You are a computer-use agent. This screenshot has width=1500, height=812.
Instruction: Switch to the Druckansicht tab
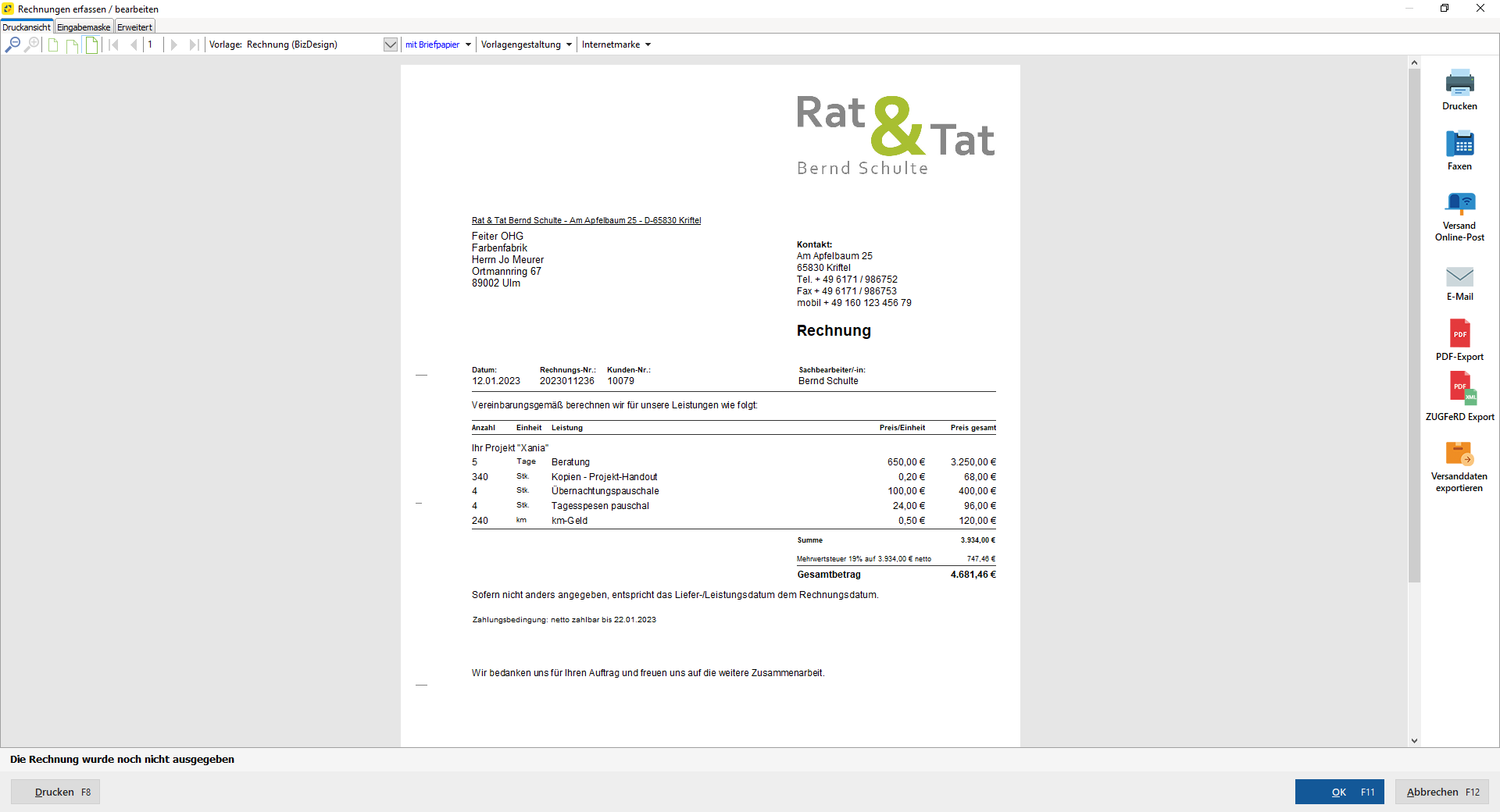click(27, 27)
